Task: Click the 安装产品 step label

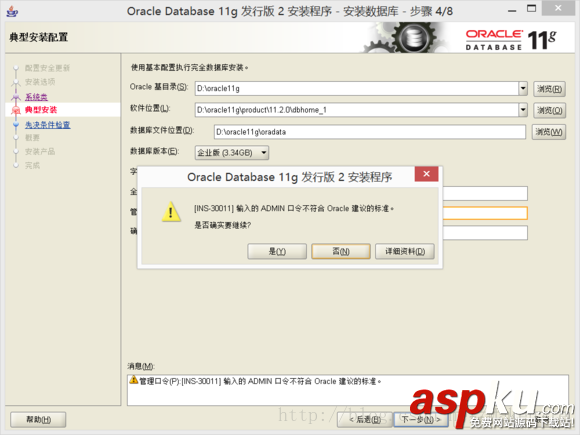Action: click(40, 151)
